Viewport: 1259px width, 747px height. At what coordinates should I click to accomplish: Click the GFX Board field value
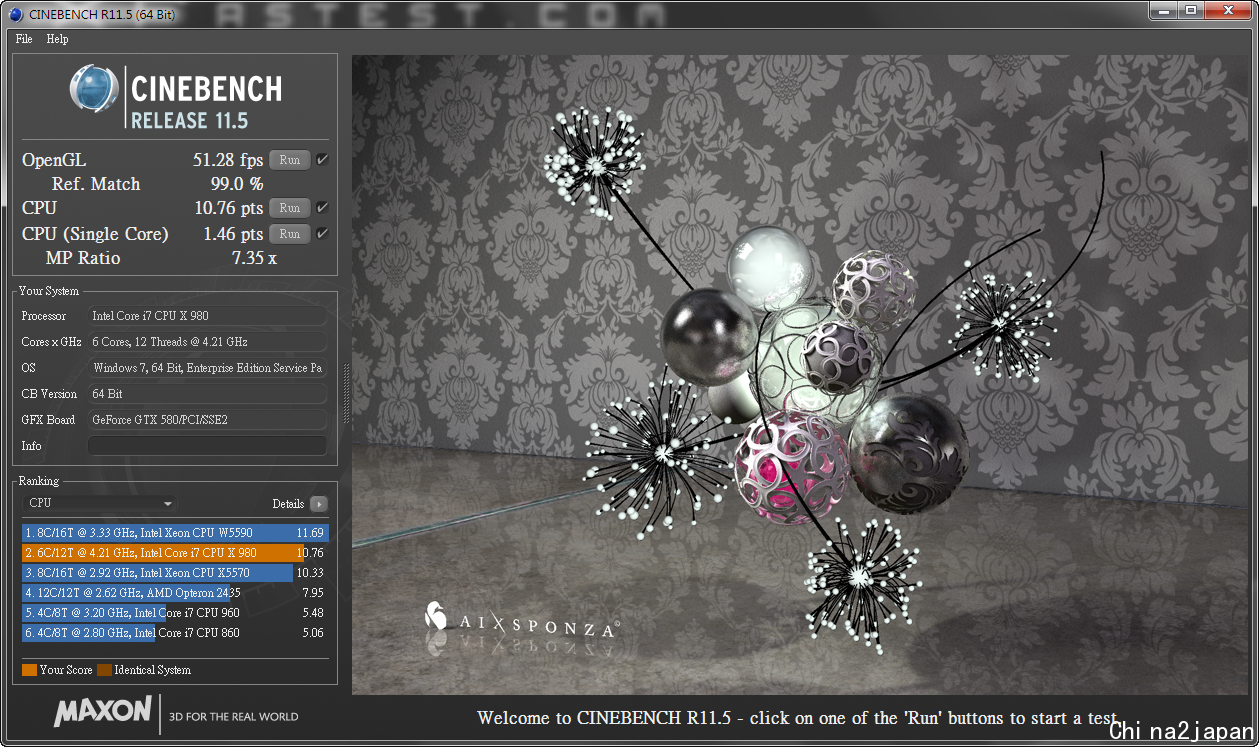pos(207,420)
